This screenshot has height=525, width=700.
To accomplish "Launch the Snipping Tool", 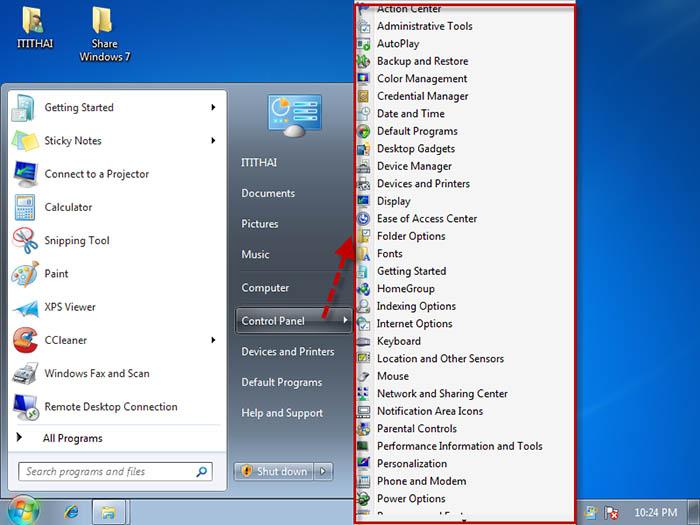I will (x=77, y=241).
